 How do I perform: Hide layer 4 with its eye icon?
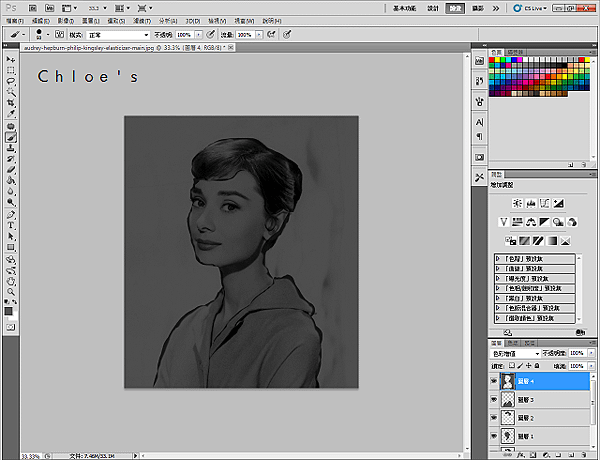(x=494, y=381)
